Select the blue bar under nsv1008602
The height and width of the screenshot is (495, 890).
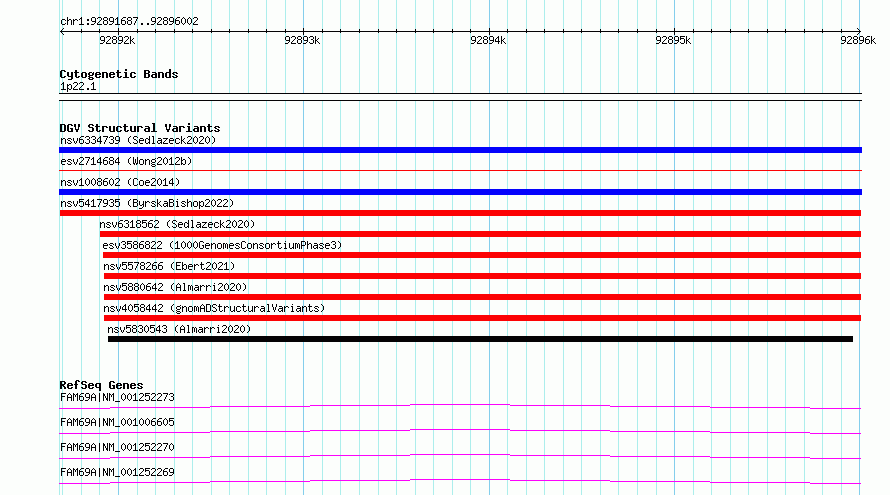(x=460, y=192)
